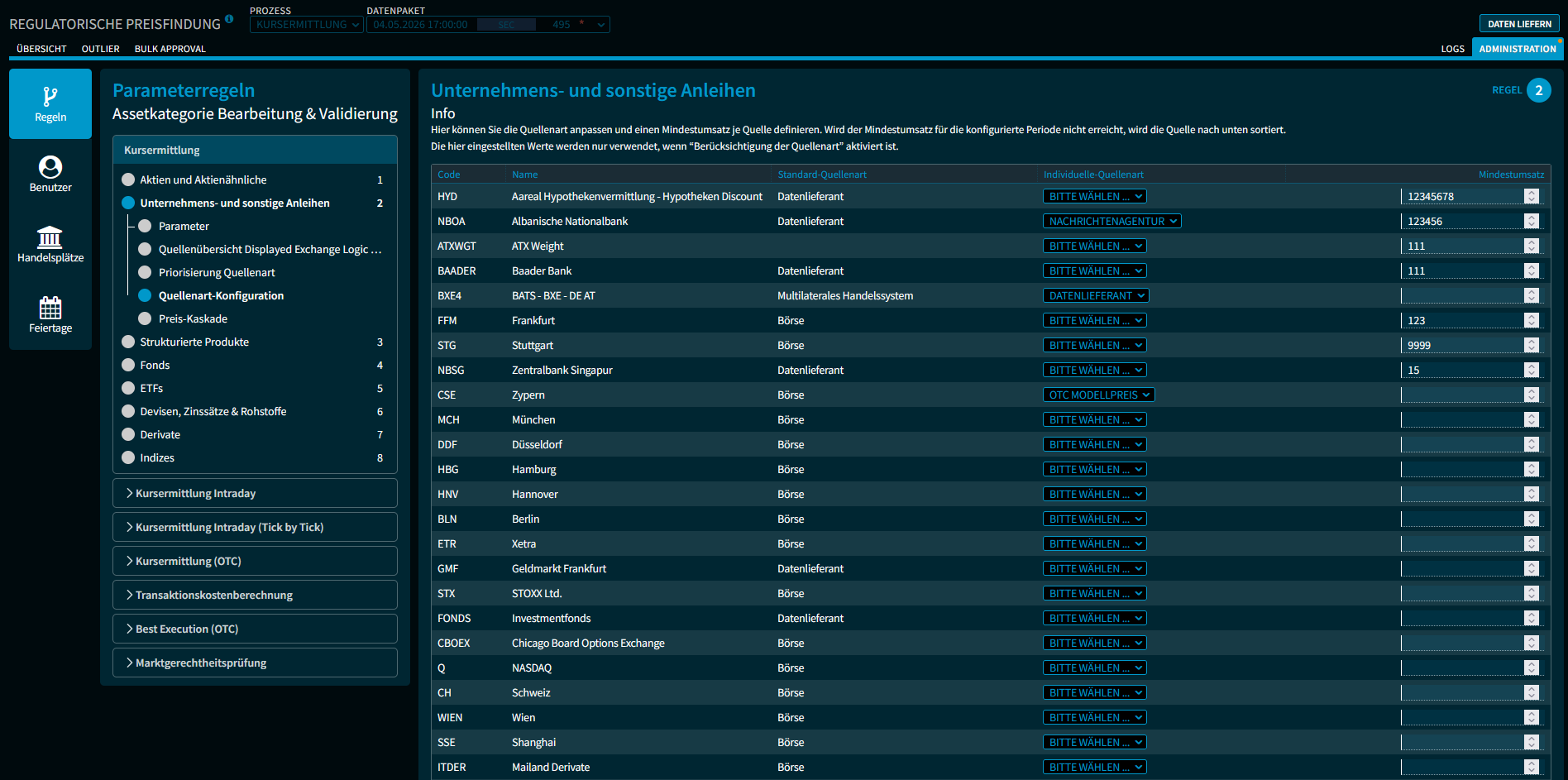
Task: Open Quellenart dropdown for HYD row
Action: [1095, 196]
